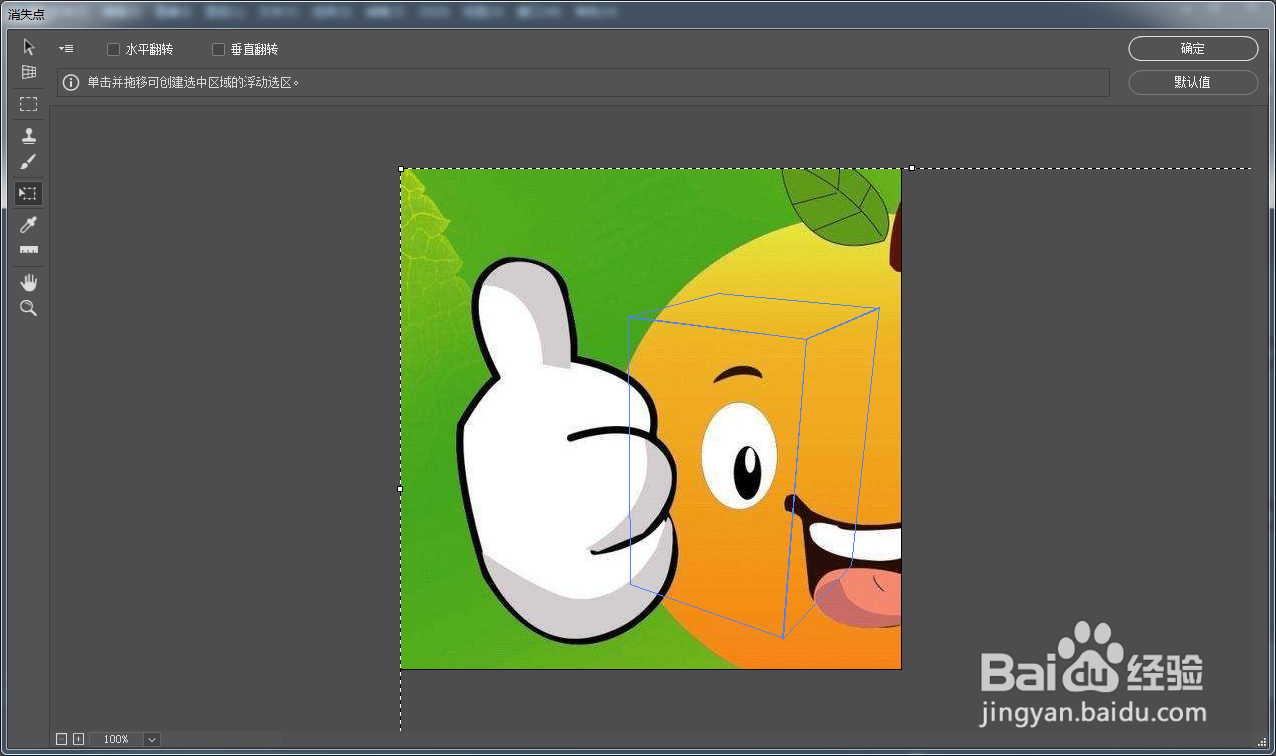Click the zoom in plus button
This screenshot has width=1276, height=756.
[x=79, y=739]
